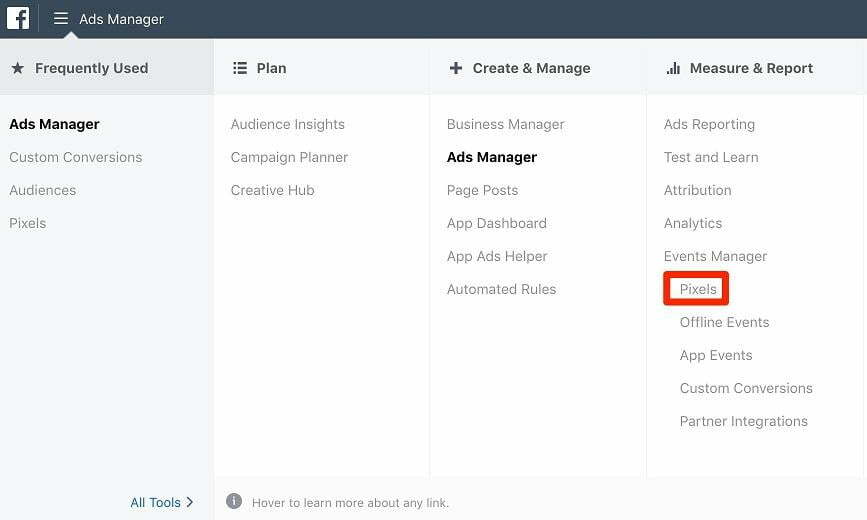867x520 pixels.
Task: Select Test and Learn
Action: click(x=711, y=157)
